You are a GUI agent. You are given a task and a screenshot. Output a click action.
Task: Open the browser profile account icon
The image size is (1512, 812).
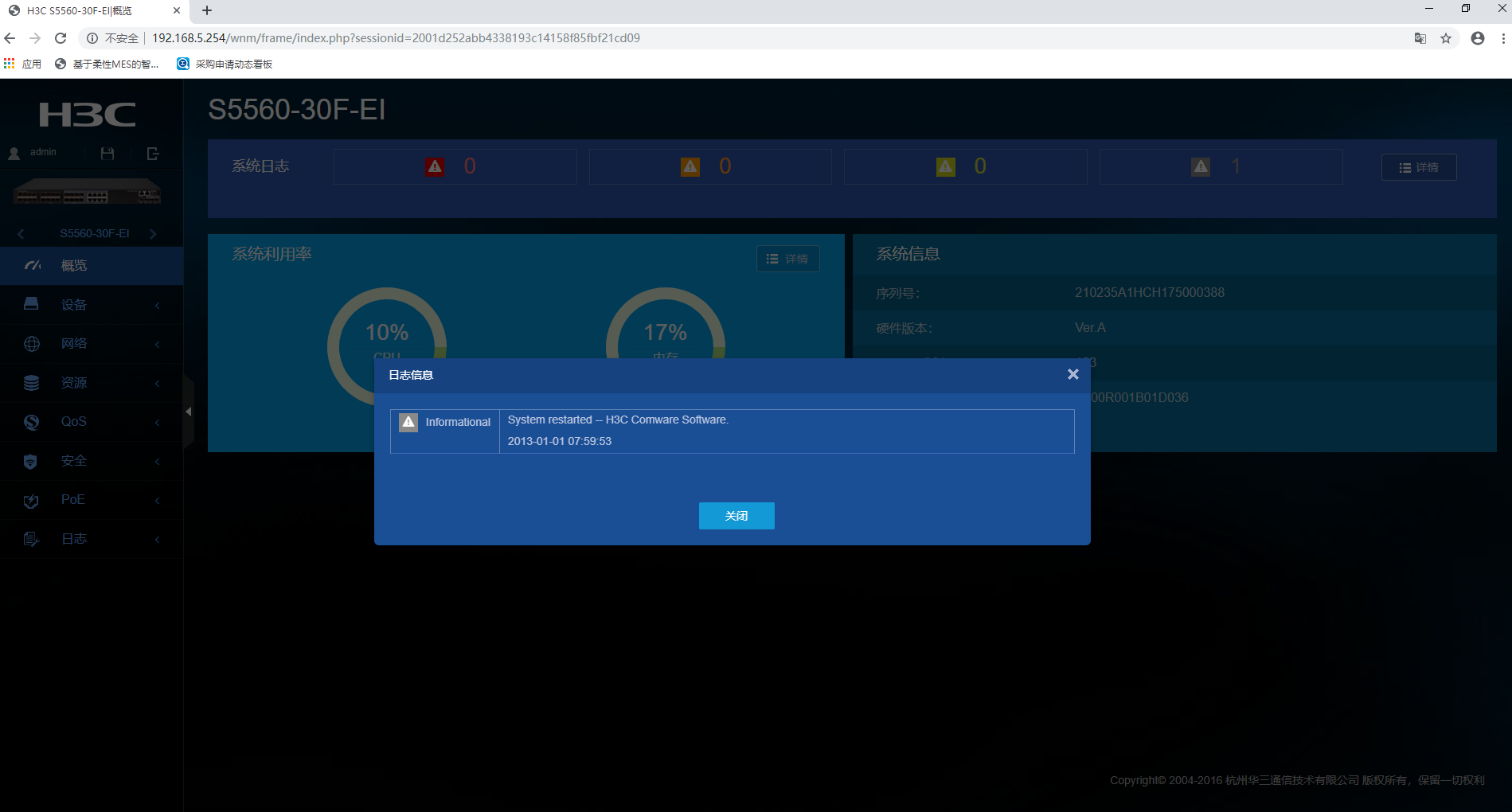tap(1478, 38)
